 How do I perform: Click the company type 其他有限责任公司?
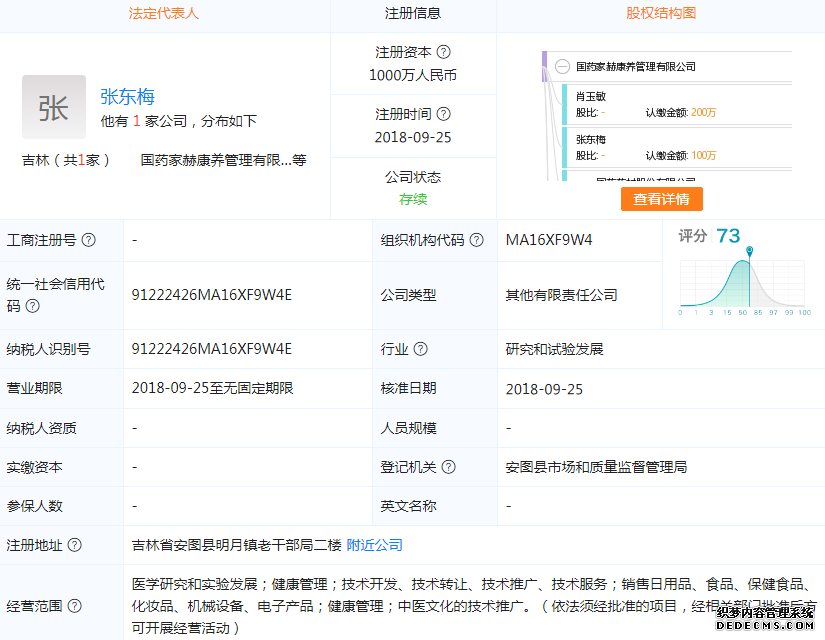tap(561, 295)
